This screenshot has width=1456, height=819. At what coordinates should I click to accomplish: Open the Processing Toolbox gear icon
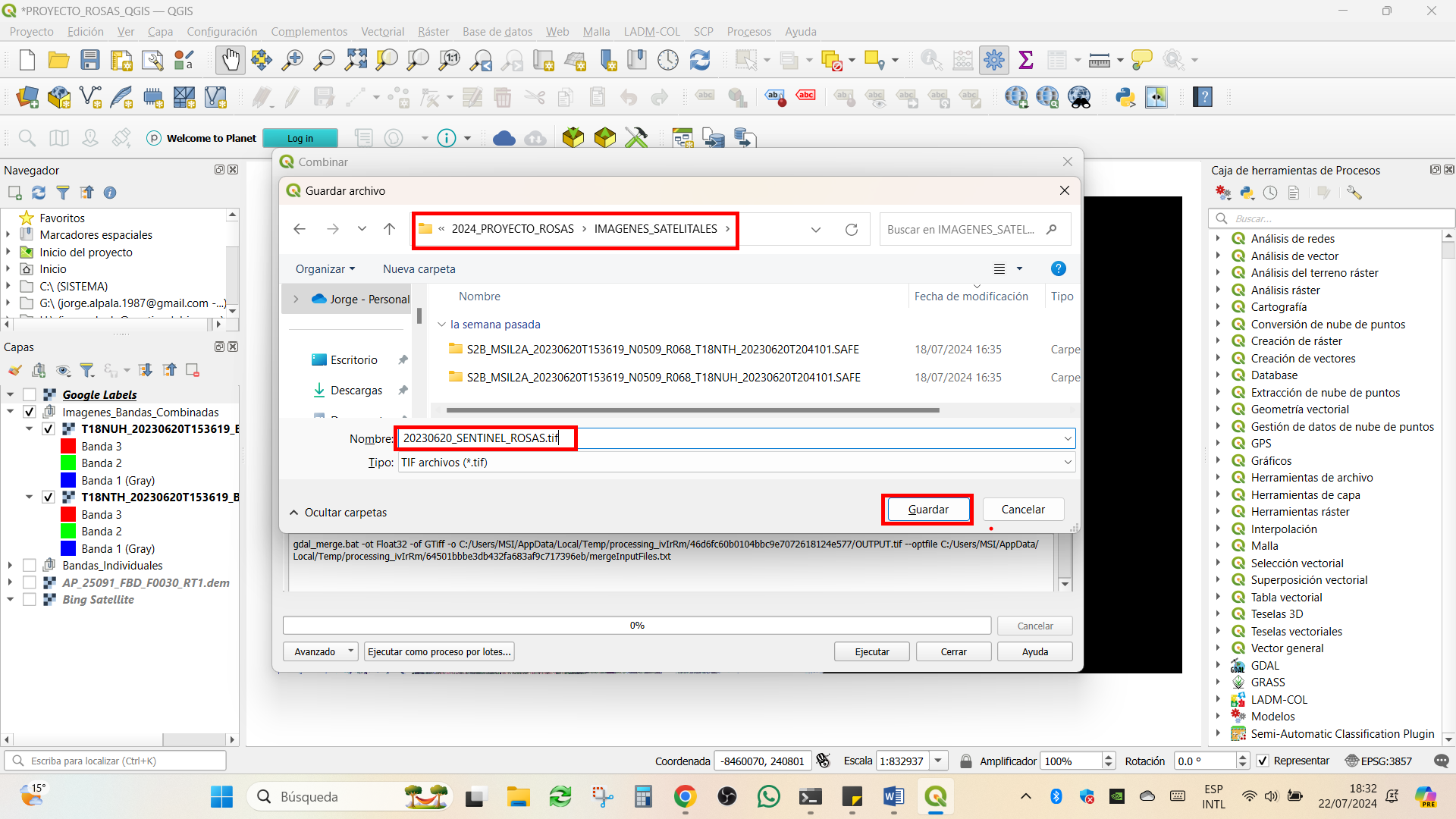tap(993, 60)
